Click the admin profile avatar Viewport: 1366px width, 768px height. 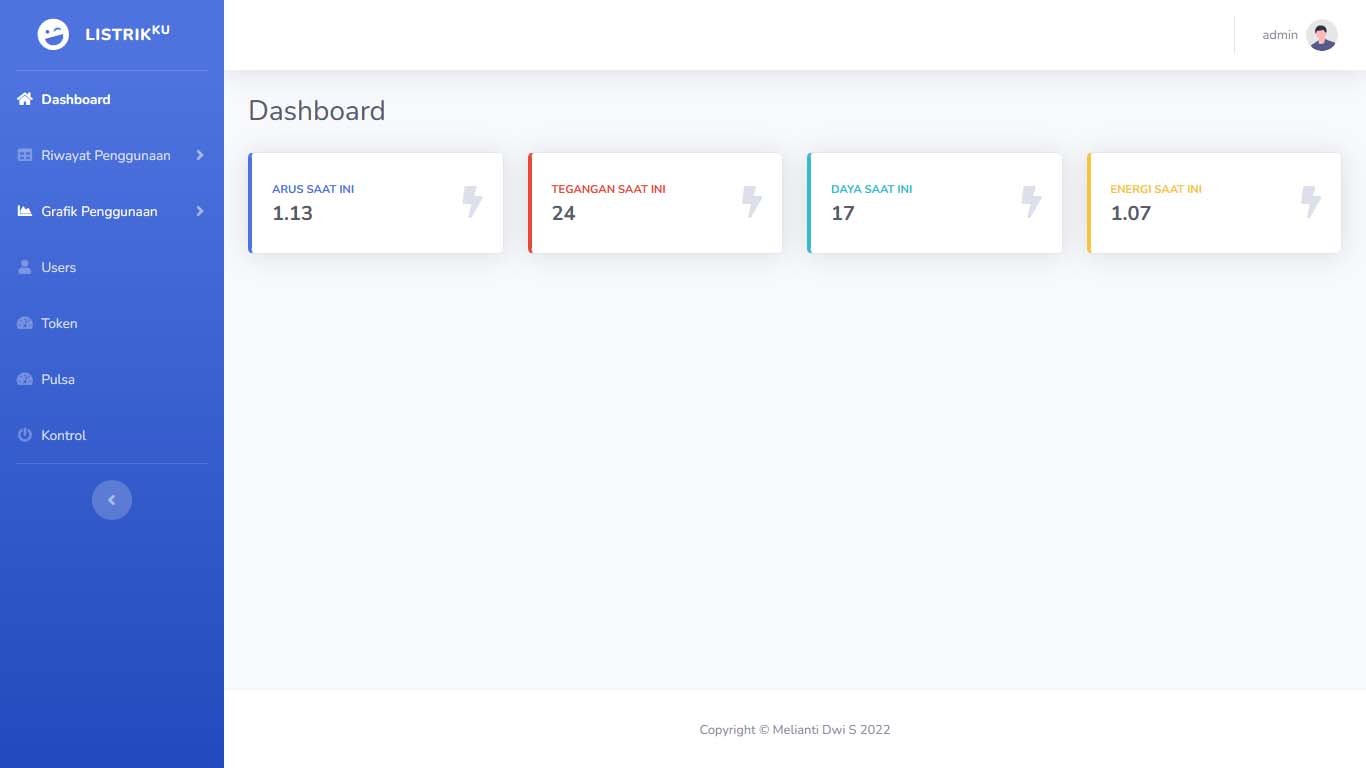(x=1322, y=35)
